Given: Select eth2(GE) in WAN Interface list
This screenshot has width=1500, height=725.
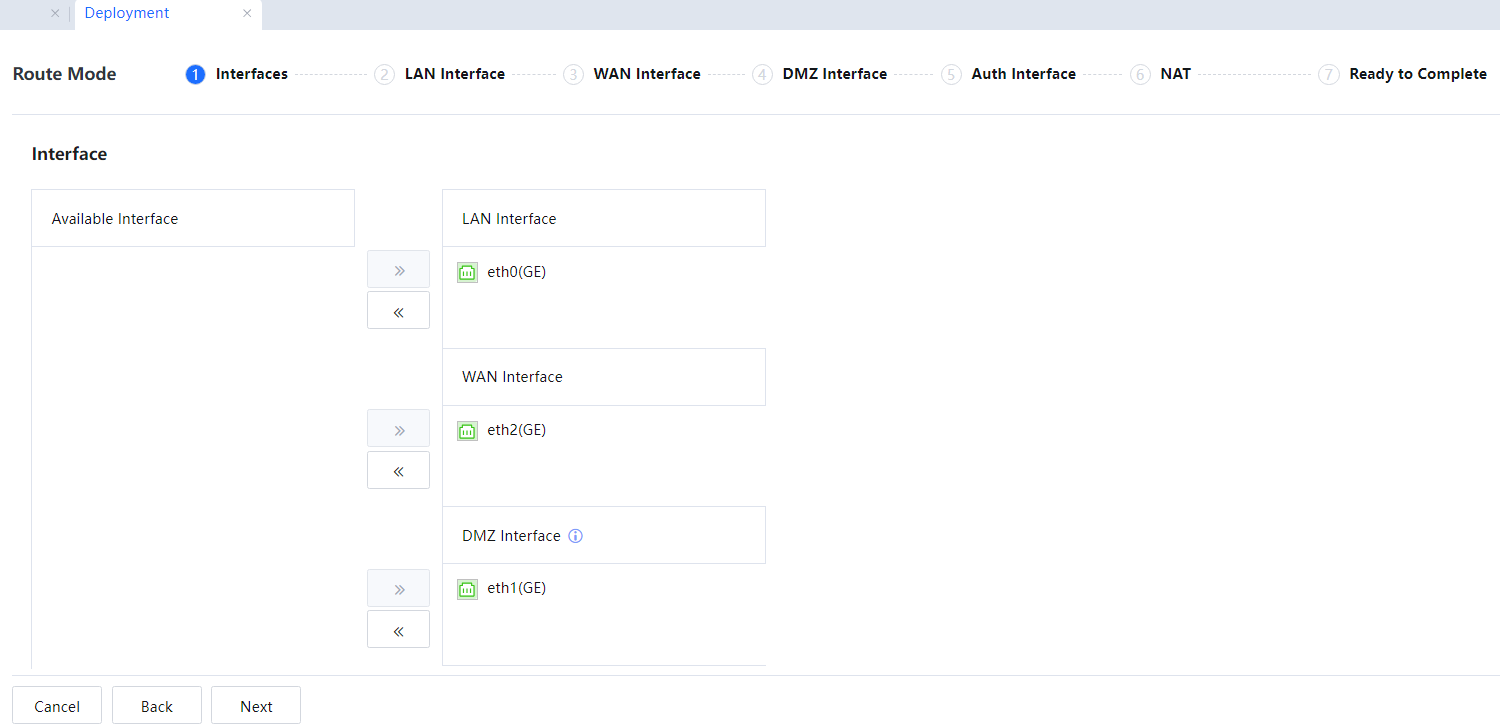Looking at the screenshot, I should point(516,431).
